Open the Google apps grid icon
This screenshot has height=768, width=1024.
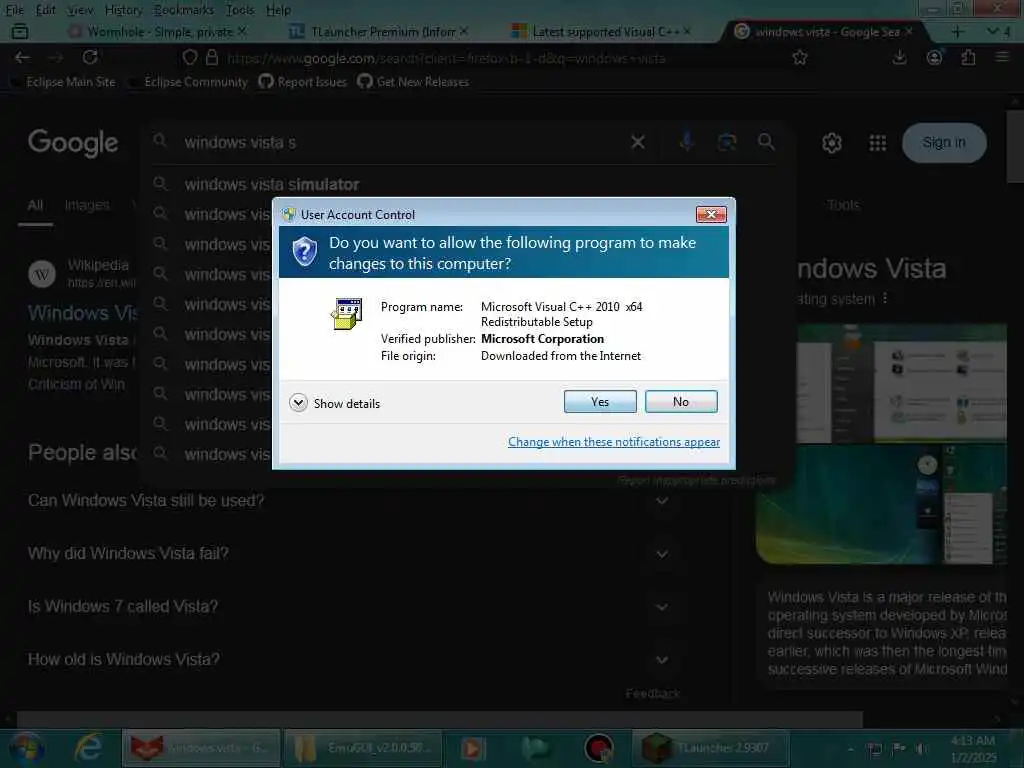tap(878, 142)
